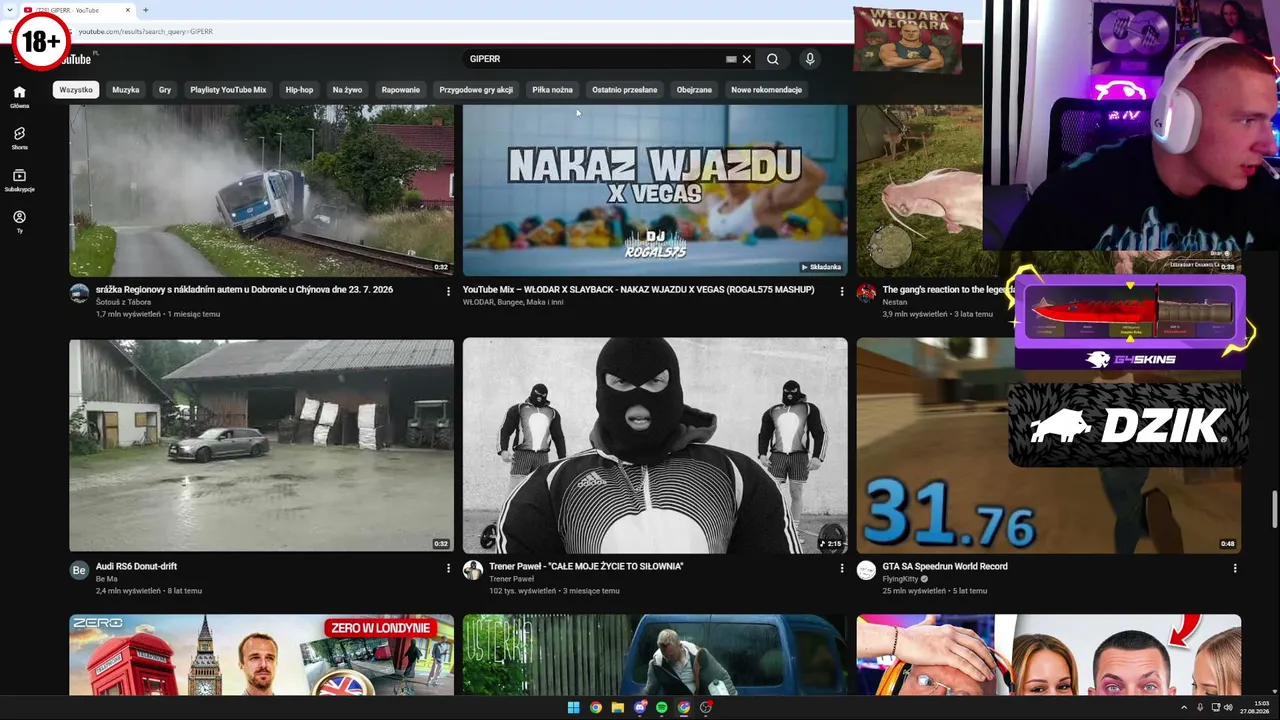The image size is (1280, 720).
Task: Open the Nakaz Wjazdu X Vegas thumbnail
Action: pos(655,190)
